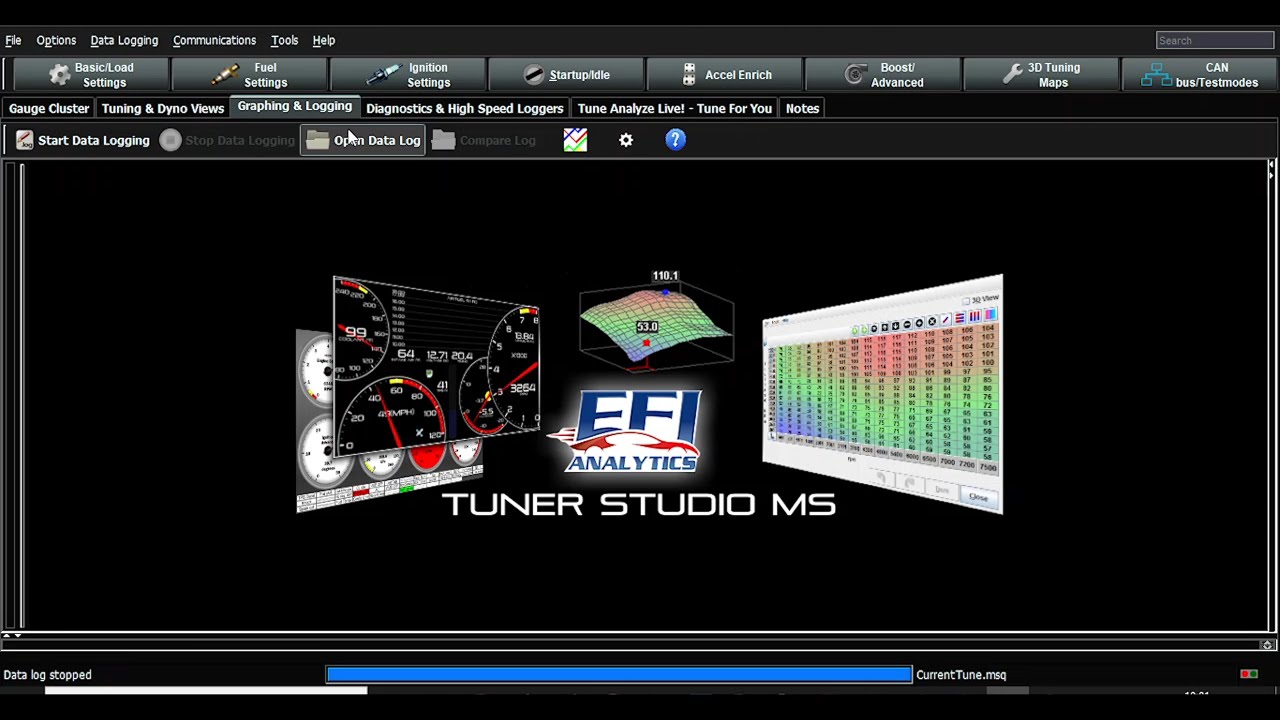Click the colored tuning table image
The width and height of the screenshot is (1280, 720).
(883, 394)
